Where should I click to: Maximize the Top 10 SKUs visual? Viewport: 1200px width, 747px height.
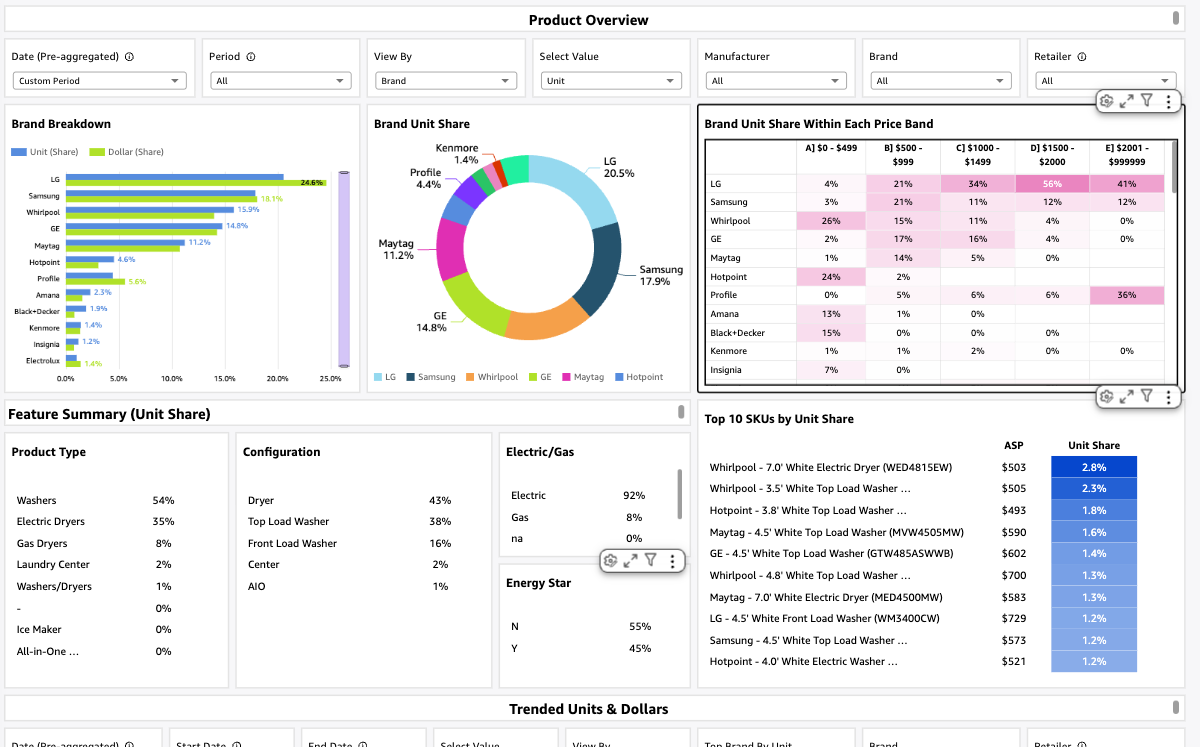click(1127, 396)
